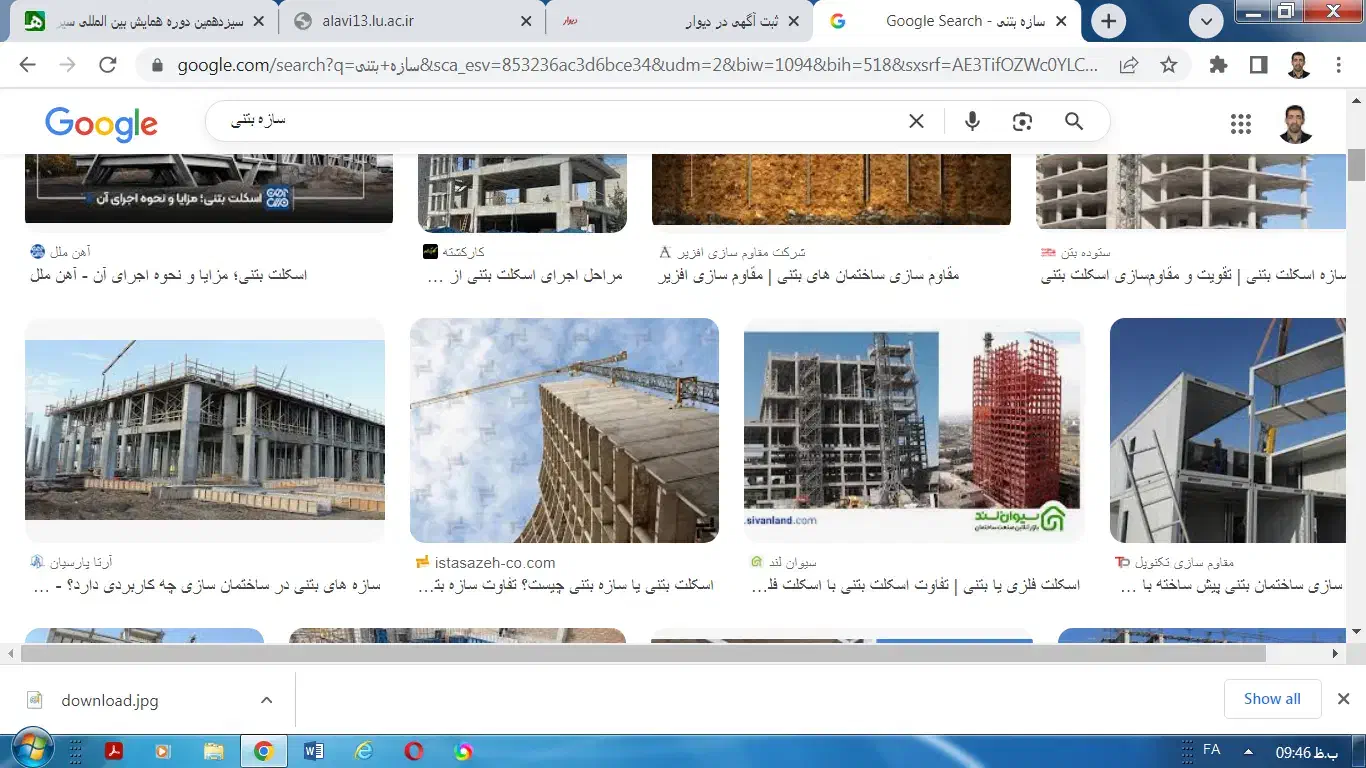Reload the Google search page
Image resolution: width=1366 pixels, height=768 pixels.
pos(108,65)
